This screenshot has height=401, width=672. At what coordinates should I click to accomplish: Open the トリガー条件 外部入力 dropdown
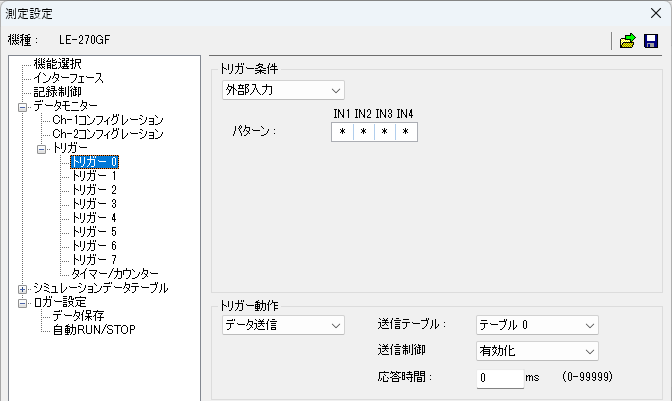click(283, 91)
